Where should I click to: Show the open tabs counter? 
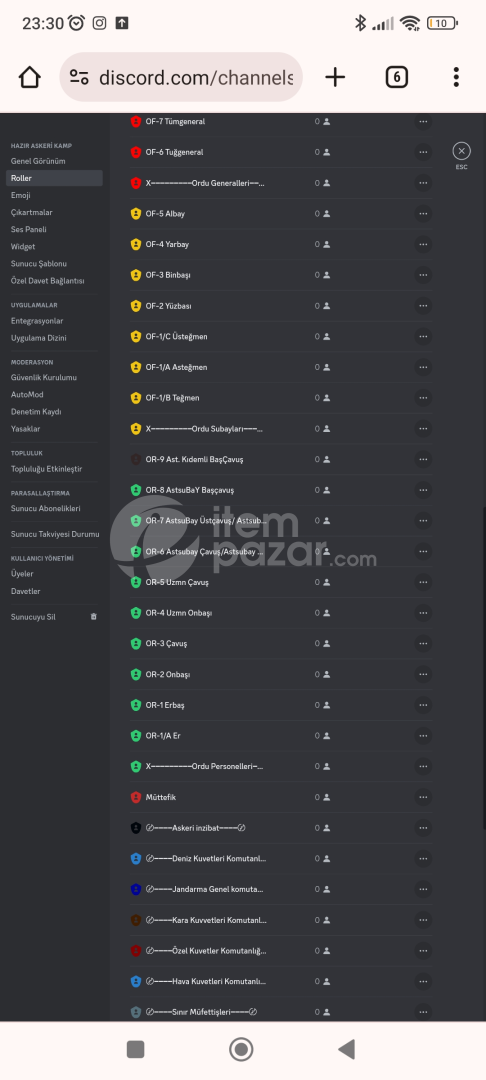point(396,77)
